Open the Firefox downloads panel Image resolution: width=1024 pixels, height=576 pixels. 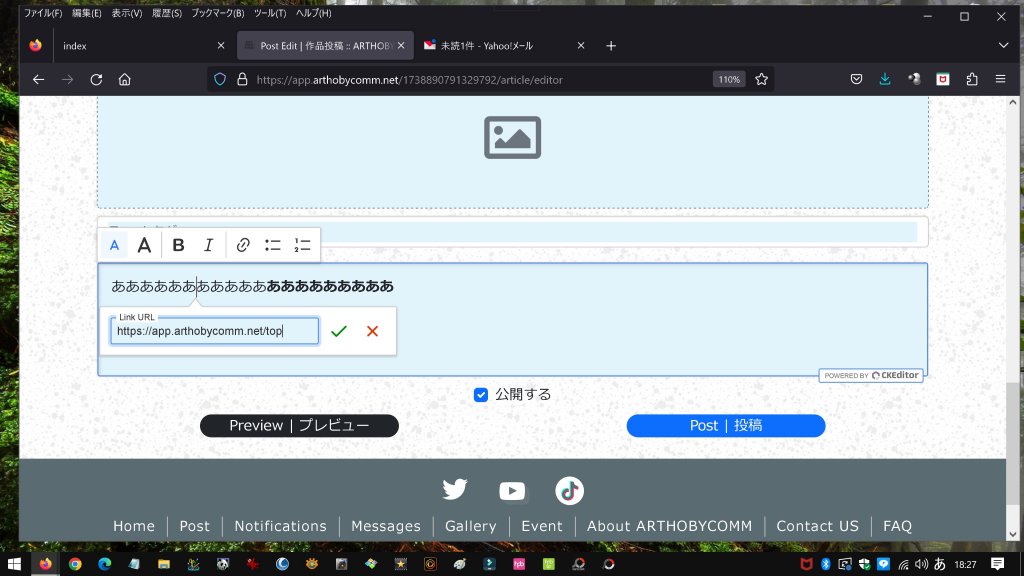click(x=885, y=80)
